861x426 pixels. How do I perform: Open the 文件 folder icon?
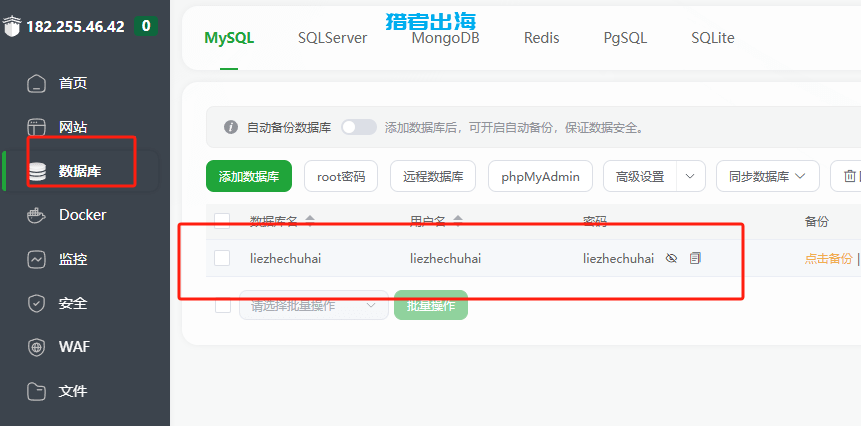37,391
